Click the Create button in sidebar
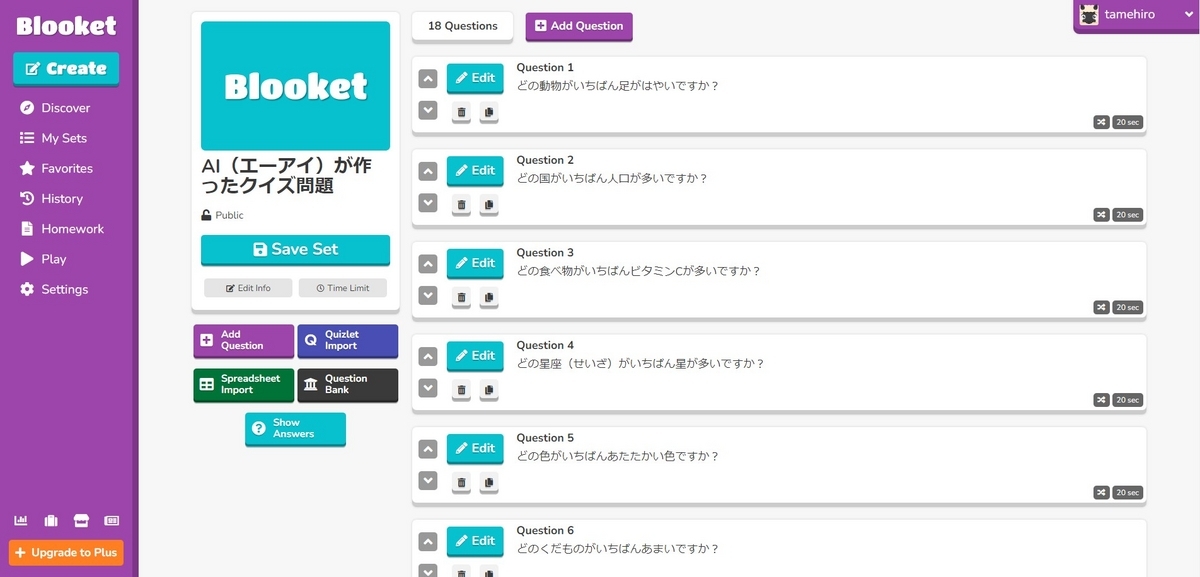Screen dimensions: 1200x577 tap(66, 69)
